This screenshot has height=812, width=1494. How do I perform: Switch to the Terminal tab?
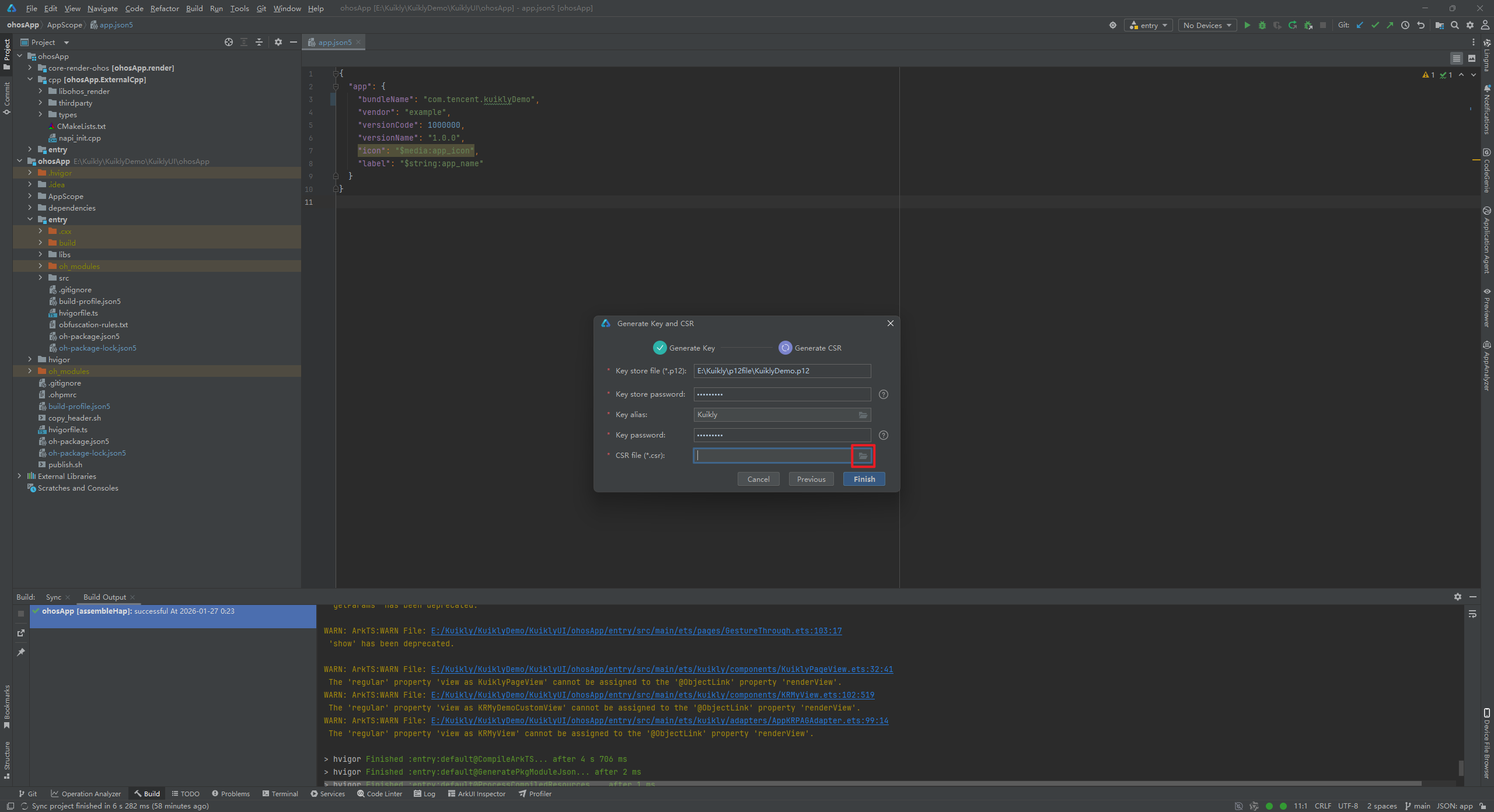[280, 793]
